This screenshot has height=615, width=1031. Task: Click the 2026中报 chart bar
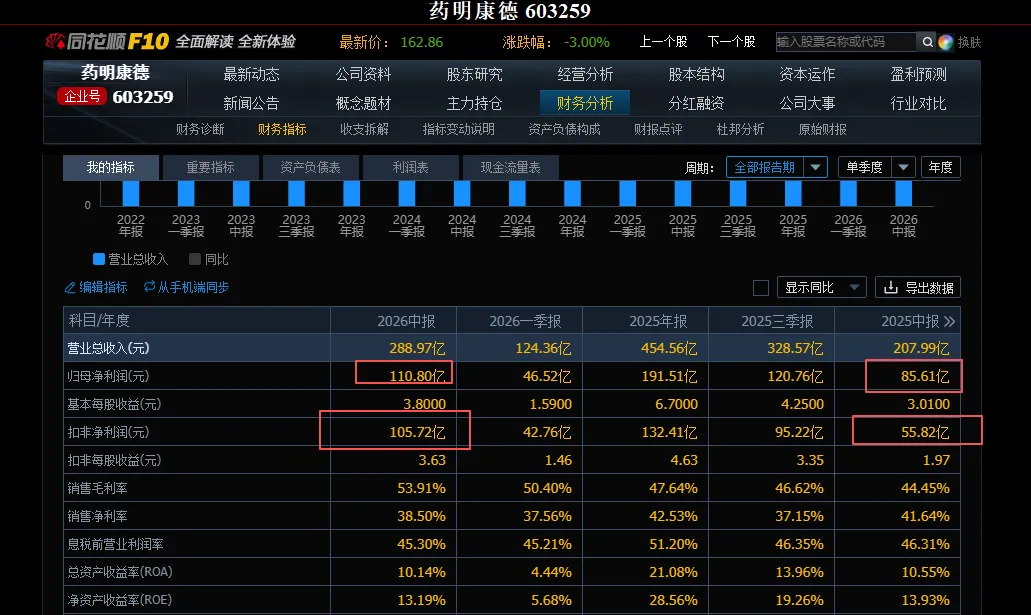[x=903, y=194]
